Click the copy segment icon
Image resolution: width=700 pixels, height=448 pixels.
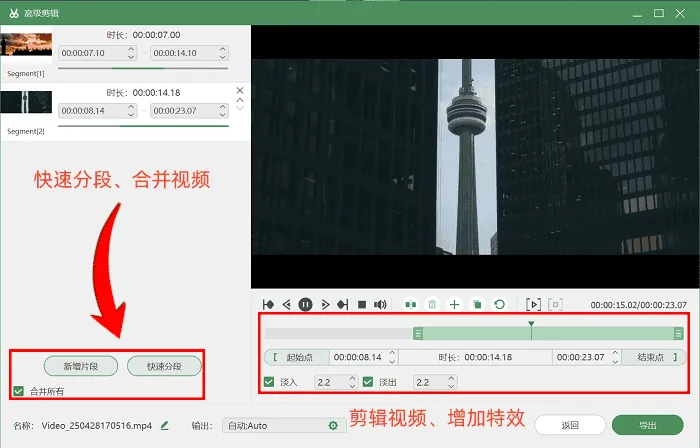click(x=477, y=305)
